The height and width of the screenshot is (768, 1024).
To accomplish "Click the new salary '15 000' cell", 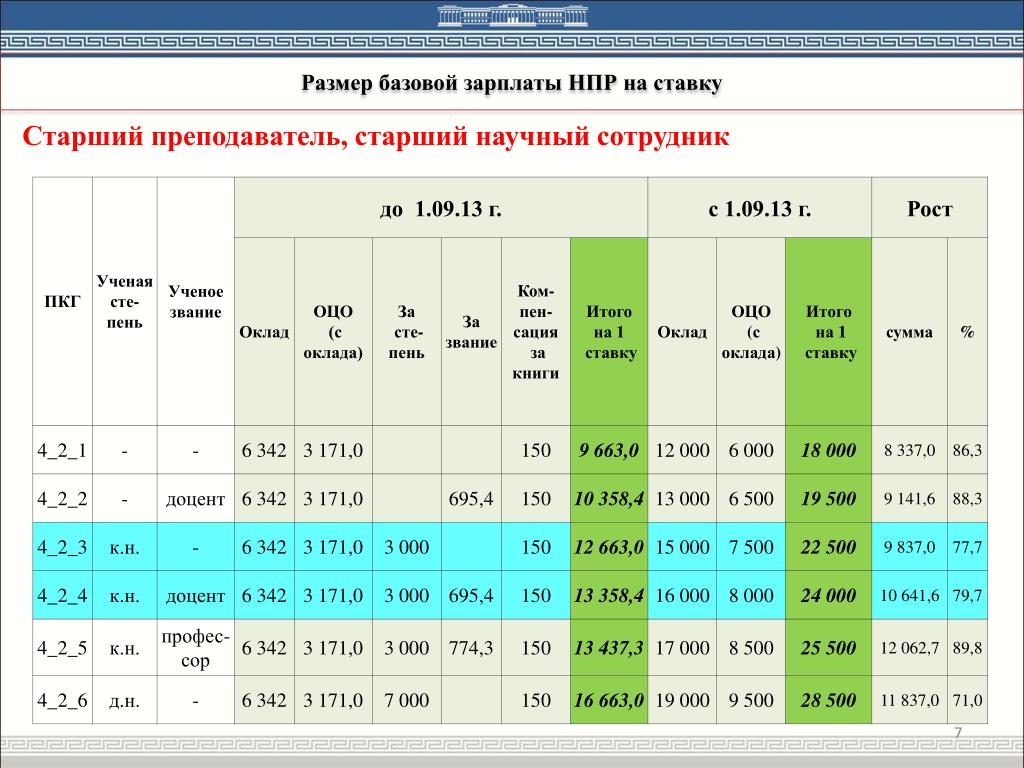I will (x=682, y=547).
